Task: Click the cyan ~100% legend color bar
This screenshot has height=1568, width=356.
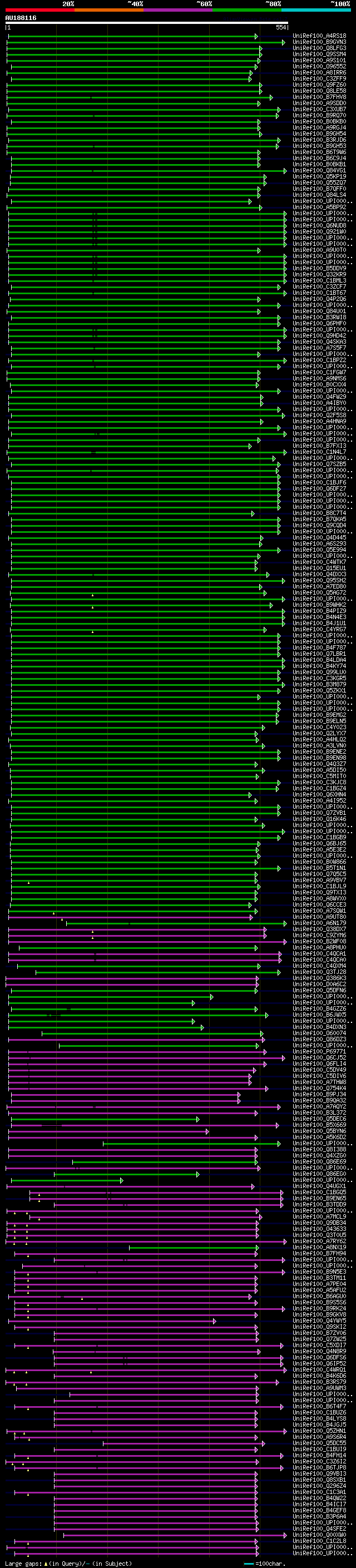Action: [x=317, y=10]
